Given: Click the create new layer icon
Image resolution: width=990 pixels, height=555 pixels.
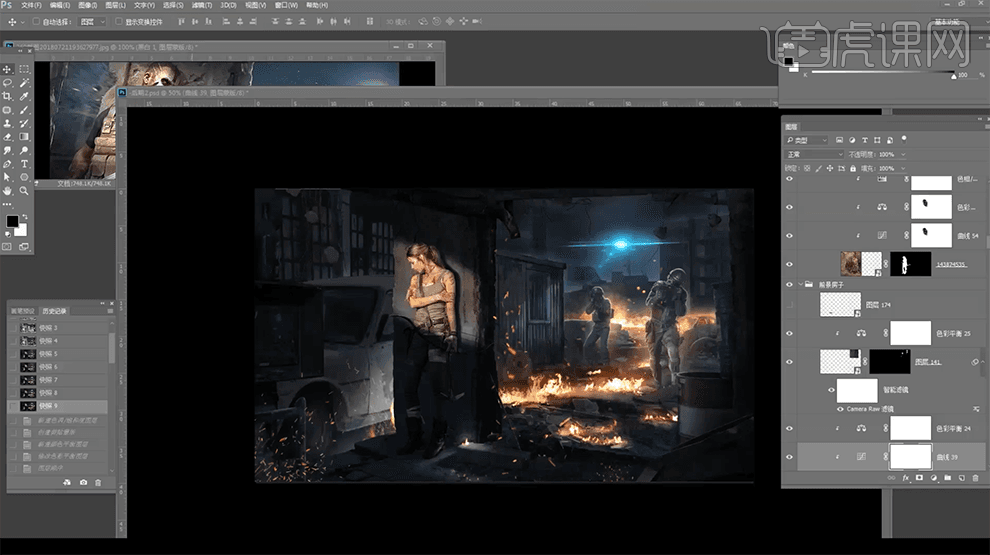Looking at the screenshot, I should point(962,478).
